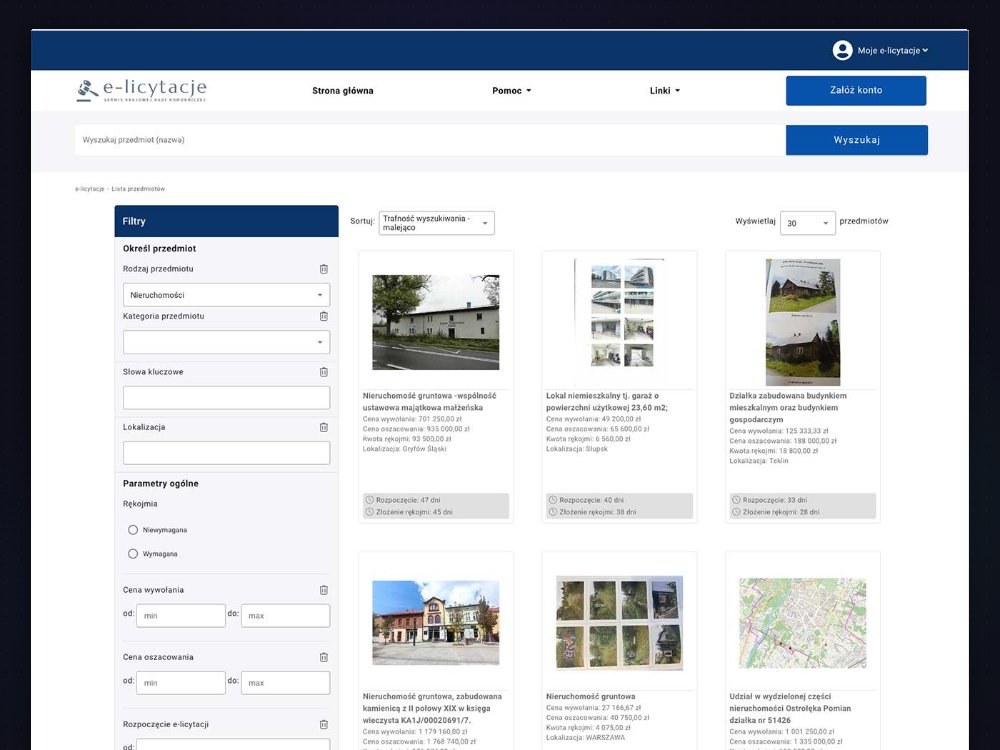Open the Linki menu

pyautogui.click(x=665, y=91)
